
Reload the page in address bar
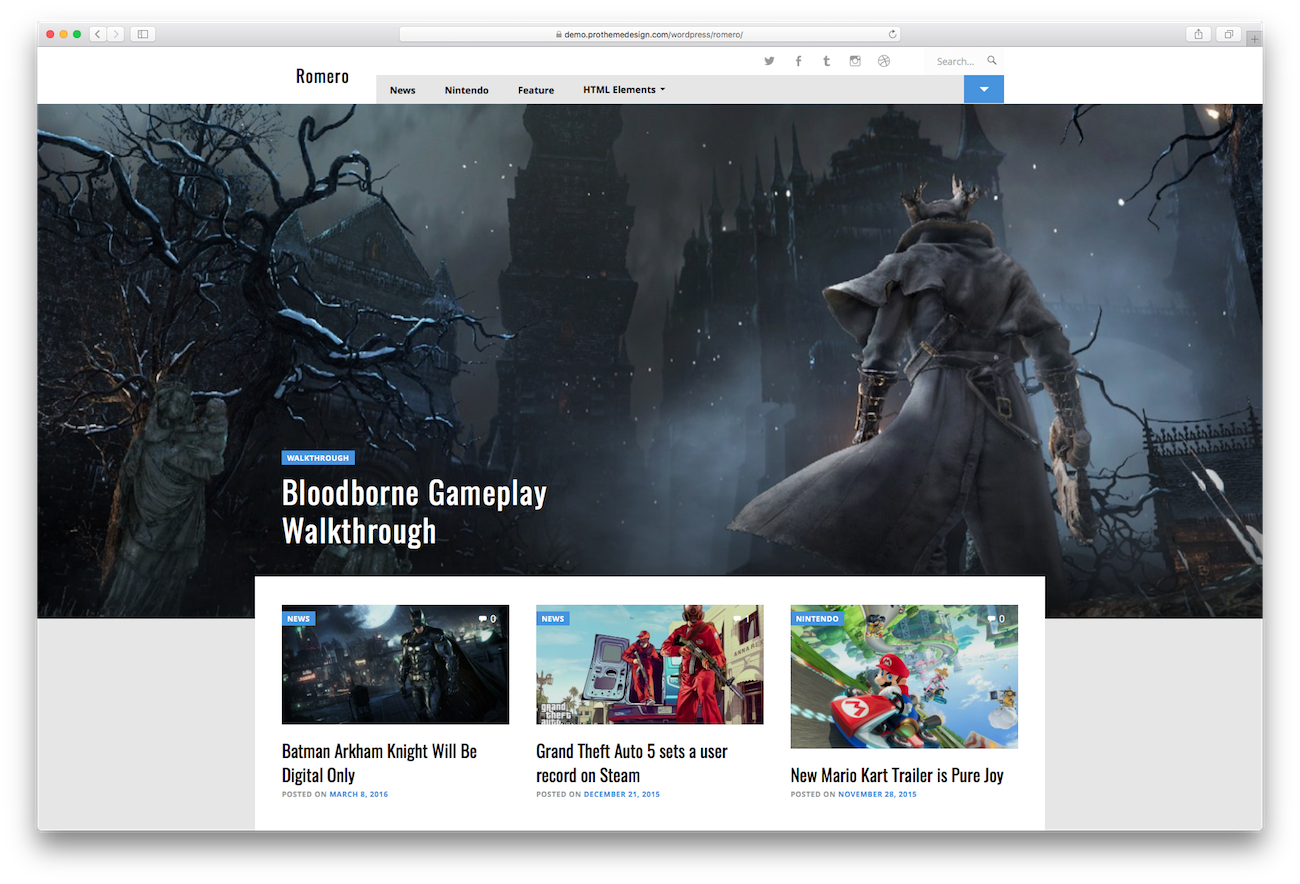pyautogui.click(x=892, y=34)
